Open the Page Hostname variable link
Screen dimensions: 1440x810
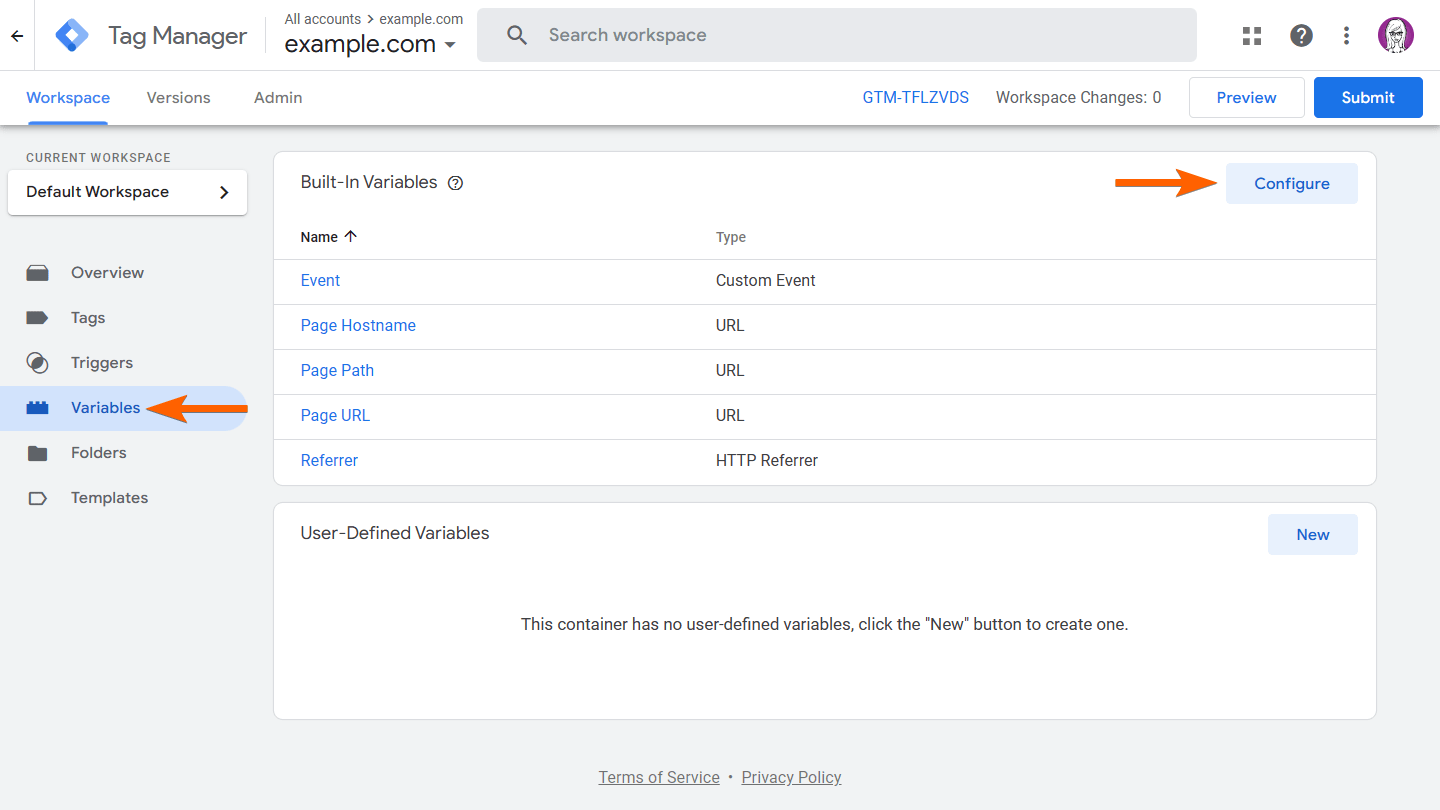point(358,326)
